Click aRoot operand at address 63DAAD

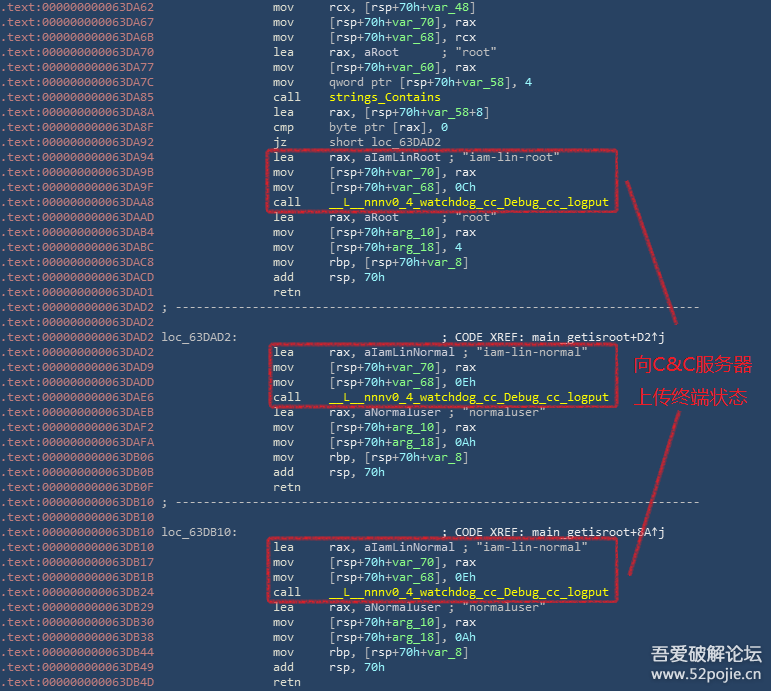click(381, 217)
